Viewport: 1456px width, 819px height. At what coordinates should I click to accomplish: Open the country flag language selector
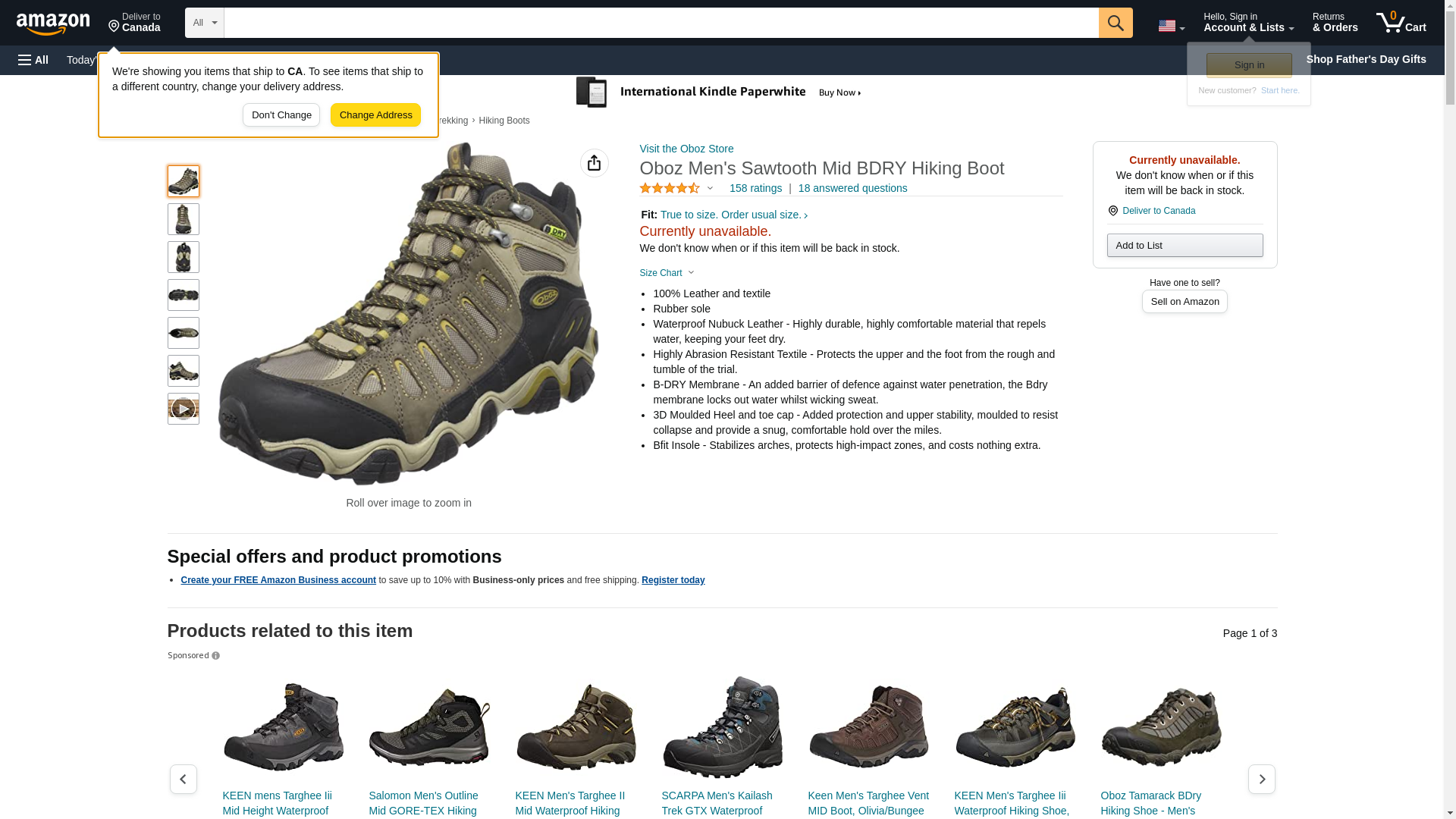click(1171, 26)
